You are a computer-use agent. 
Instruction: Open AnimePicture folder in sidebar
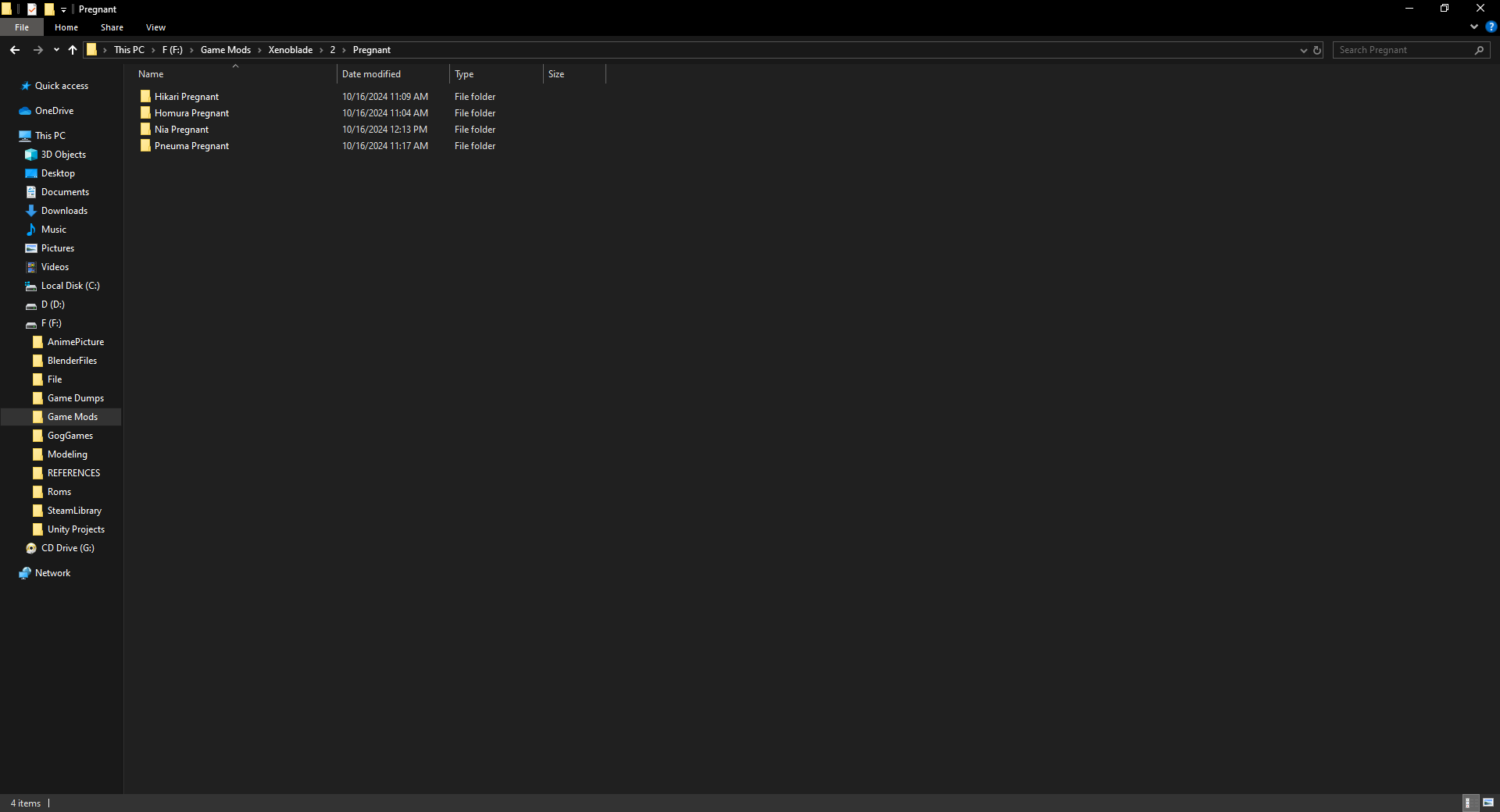[x=75, y=342]
